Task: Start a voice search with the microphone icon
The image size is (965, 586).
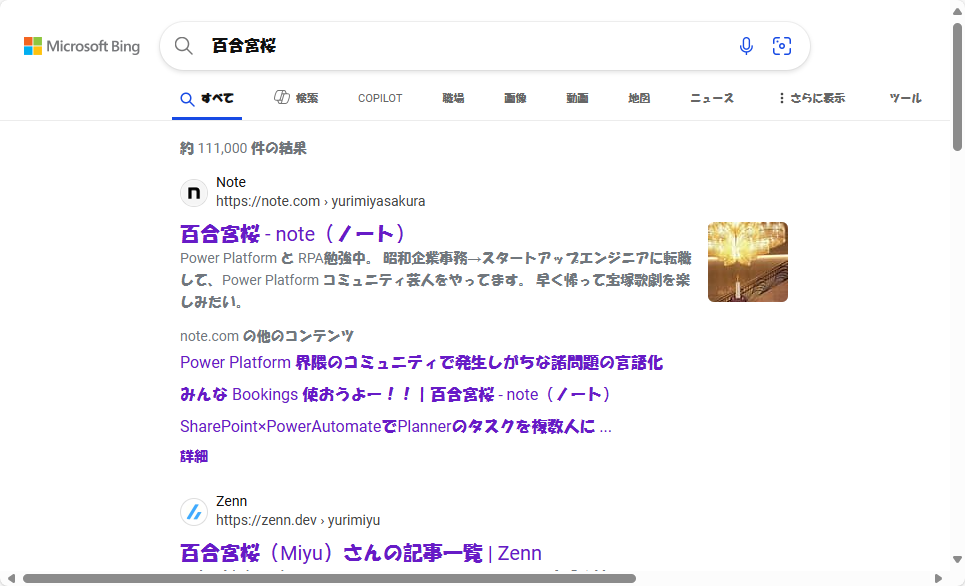Action: pyautogui.click(x=746, y=45)
